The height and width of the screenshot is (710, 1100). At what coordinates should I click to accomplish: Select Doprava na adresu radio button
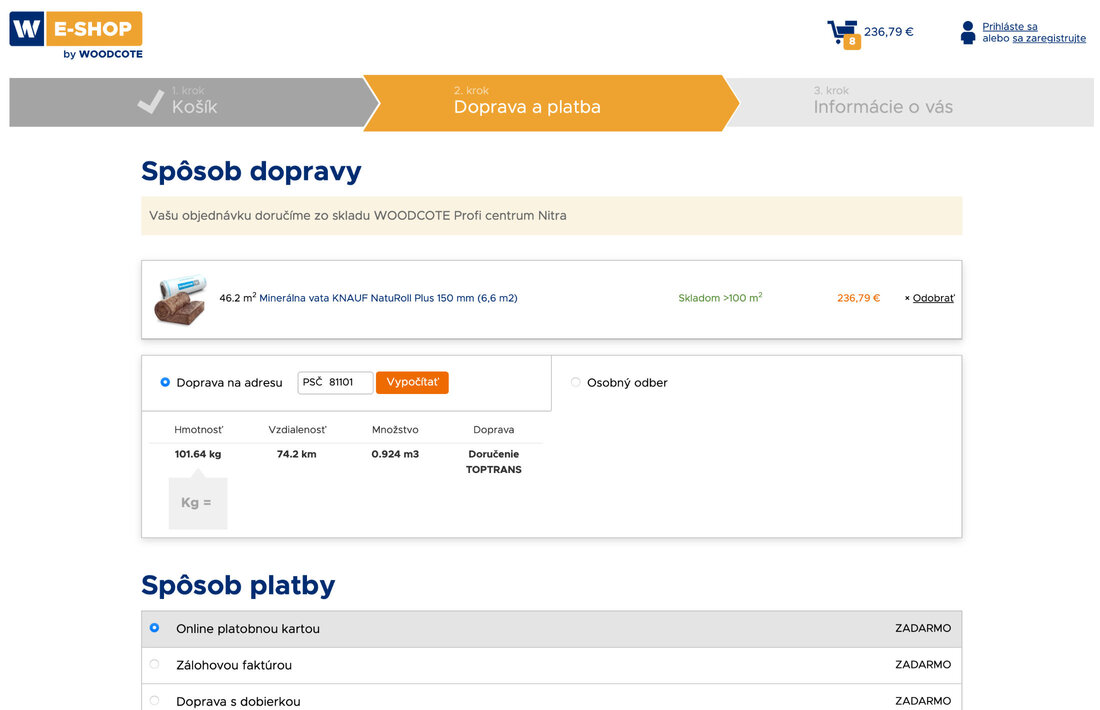coord(165,382)
